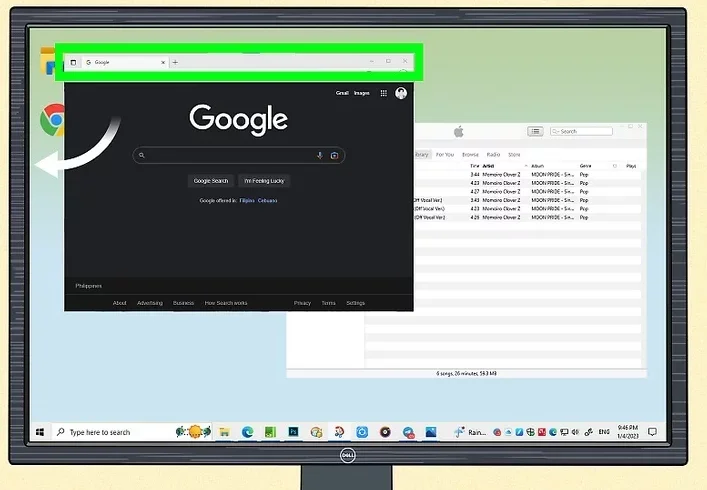Open the About footer link
This screenshot has height=490, width=707.
[x=119, y=303]
